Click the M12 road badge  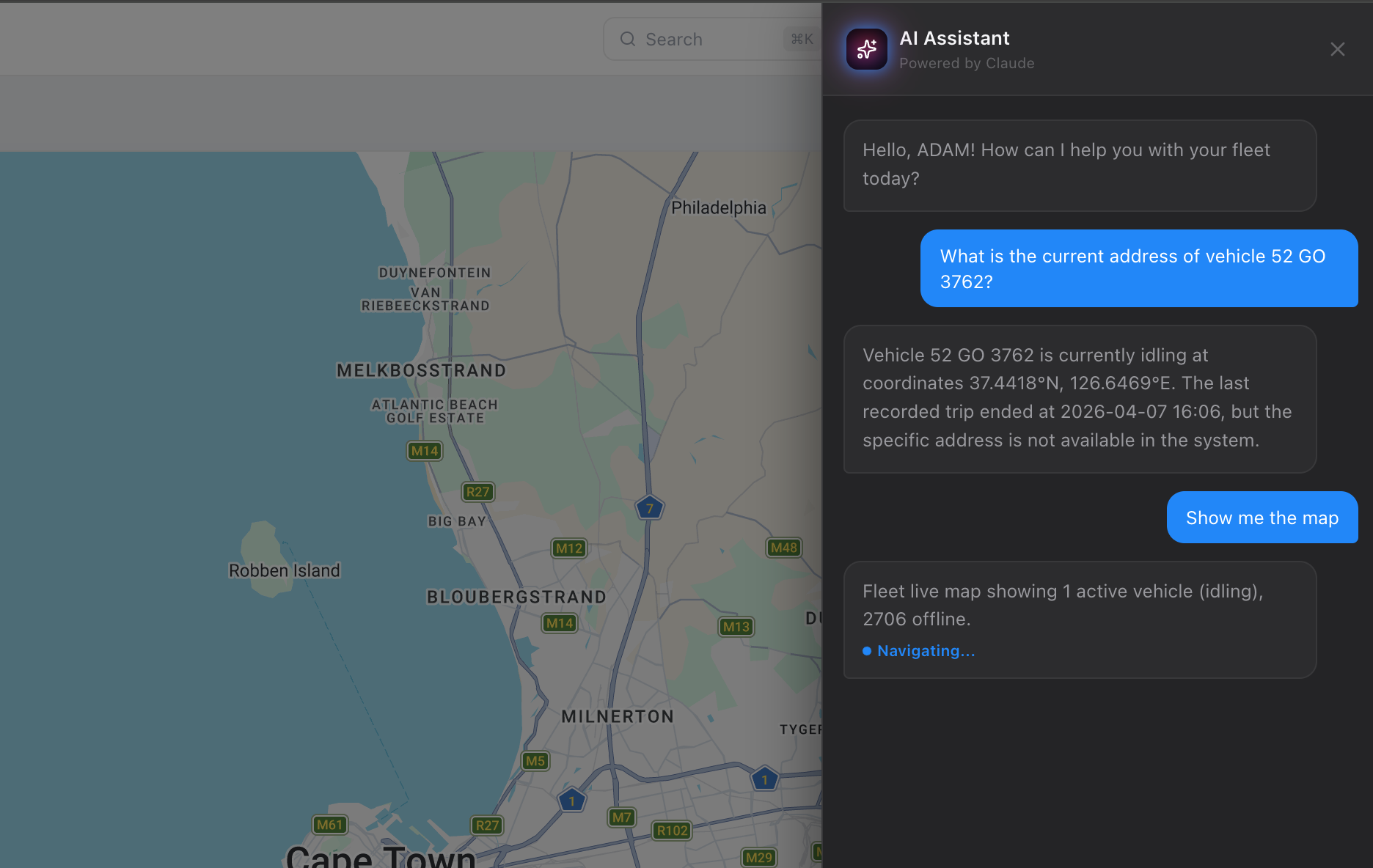click(568, 548)
